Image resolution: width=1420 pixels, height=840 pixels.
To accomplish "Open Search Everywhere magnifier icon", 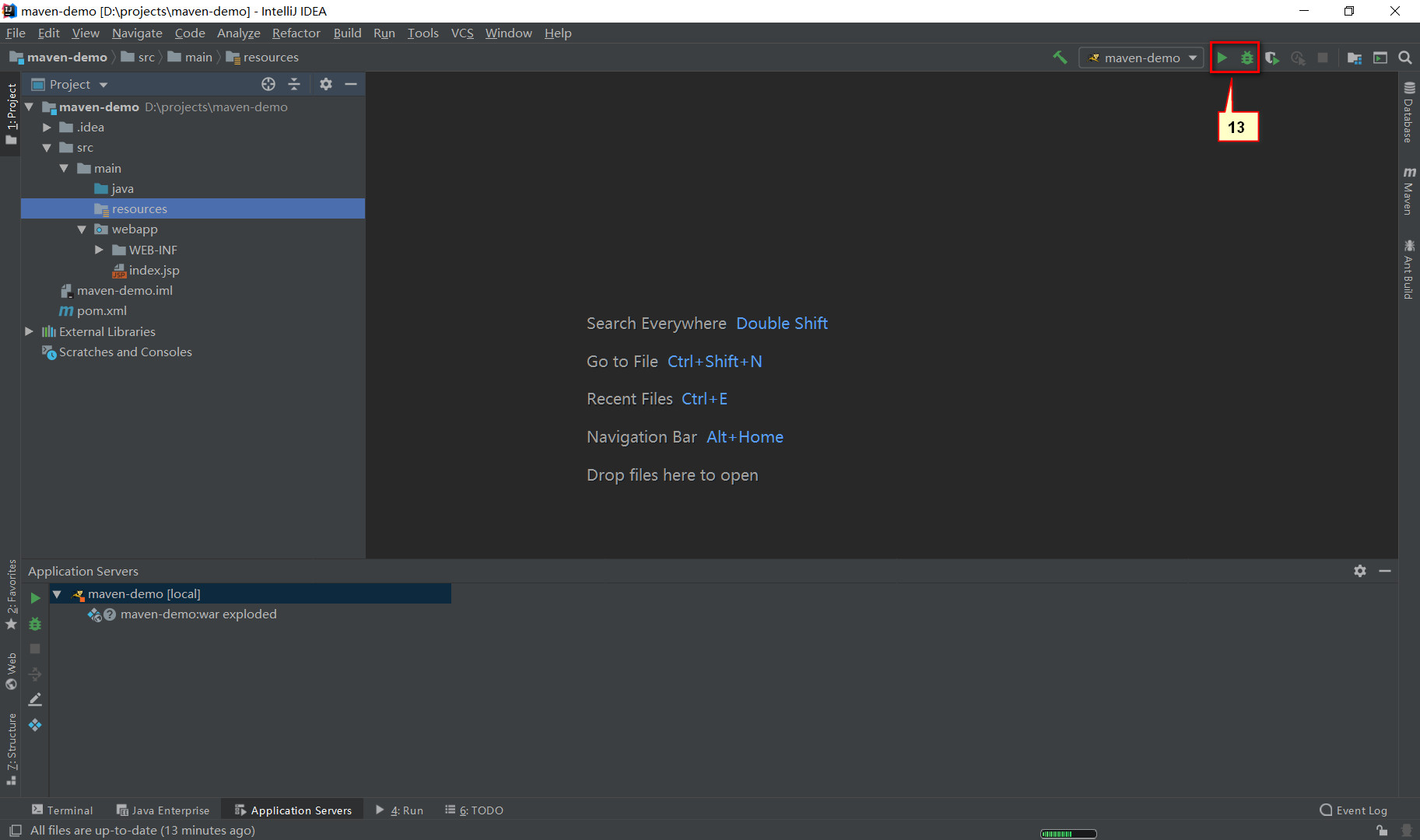I will pos(1405,58).
